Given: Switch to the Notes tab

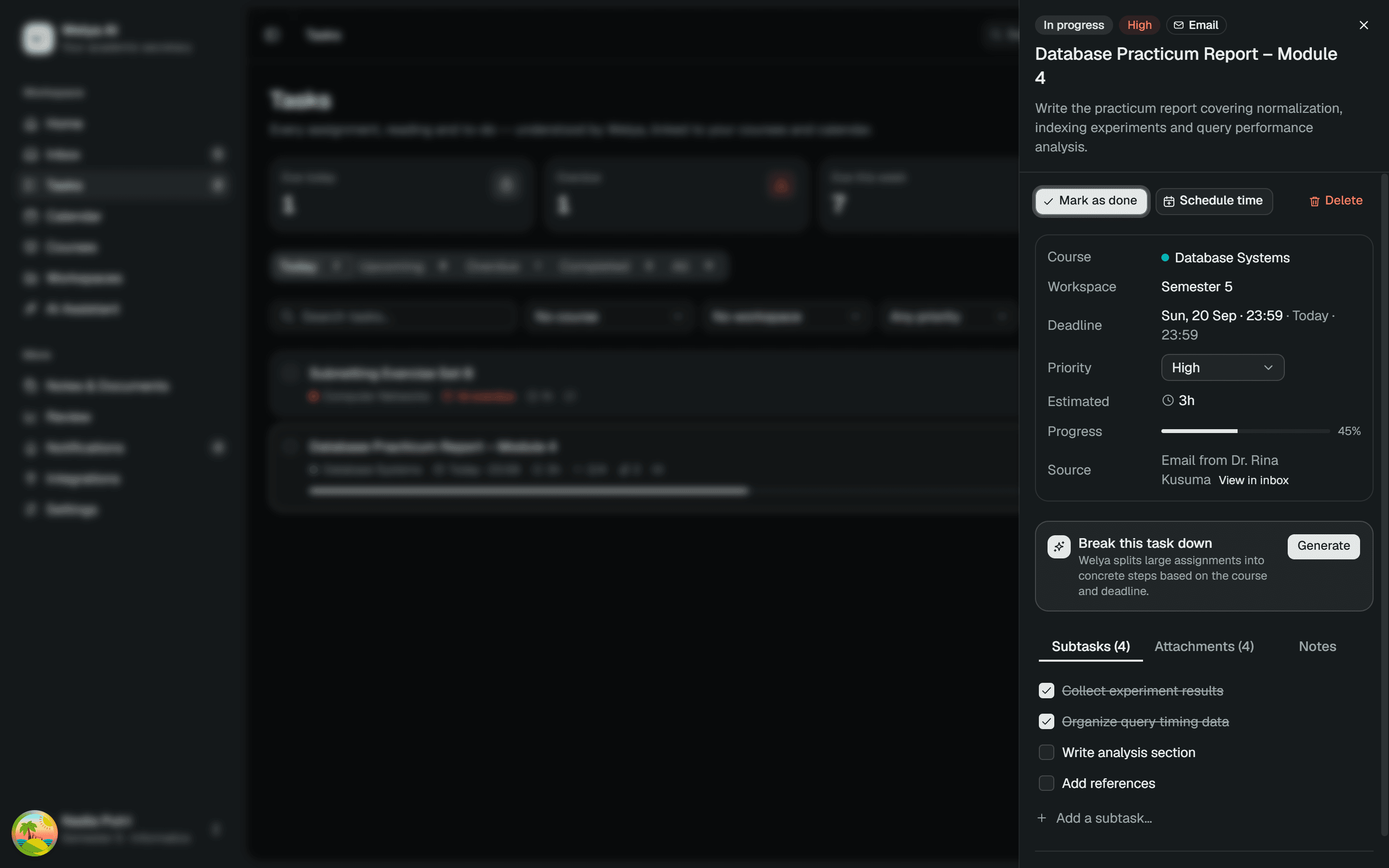Looking at the screenshot, I should coord(1317,646).
